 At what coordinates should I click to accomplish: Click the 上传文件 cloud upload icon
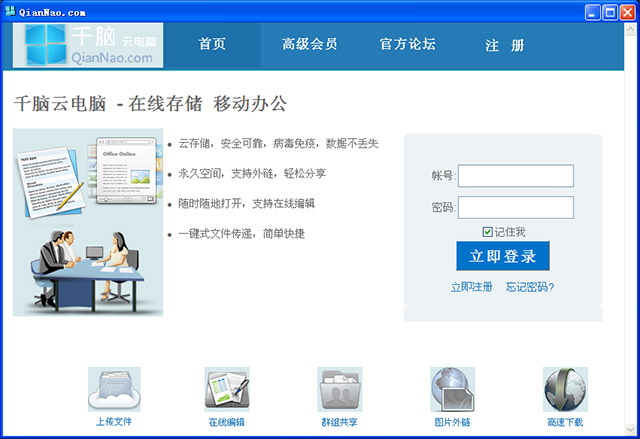(114, 389)
